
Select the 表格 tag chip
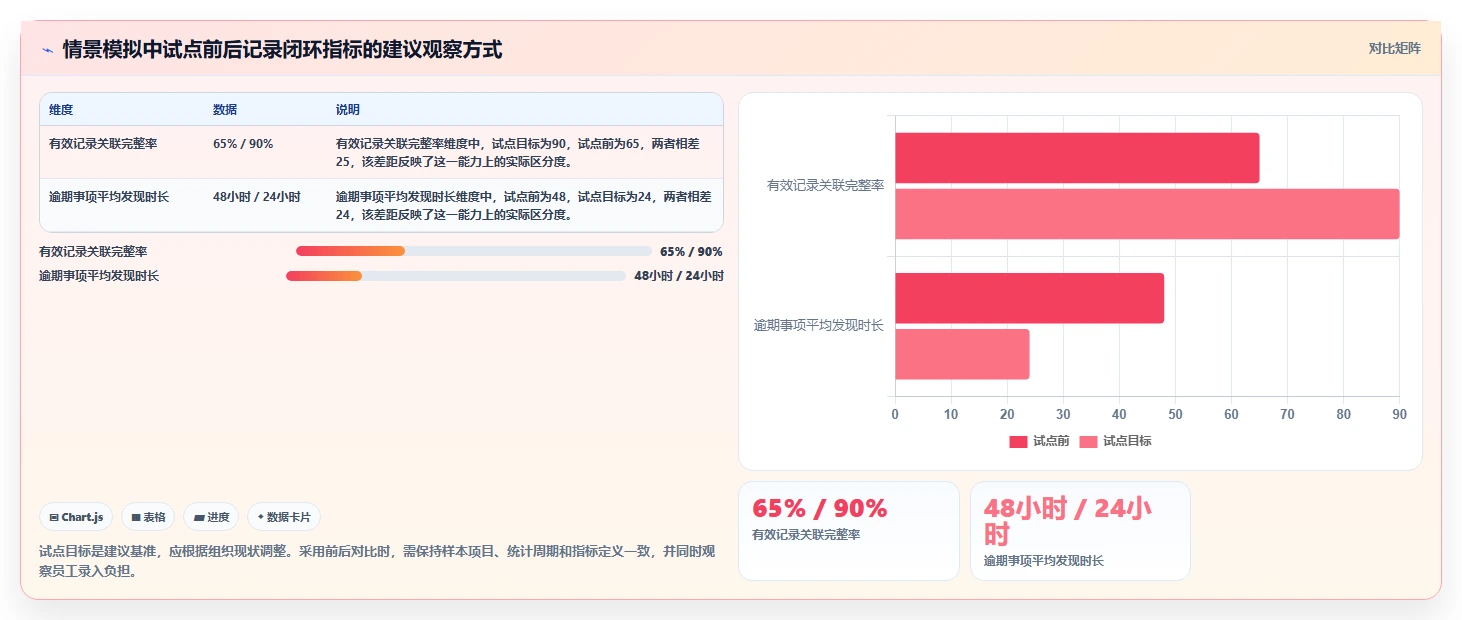pos(148,517)
